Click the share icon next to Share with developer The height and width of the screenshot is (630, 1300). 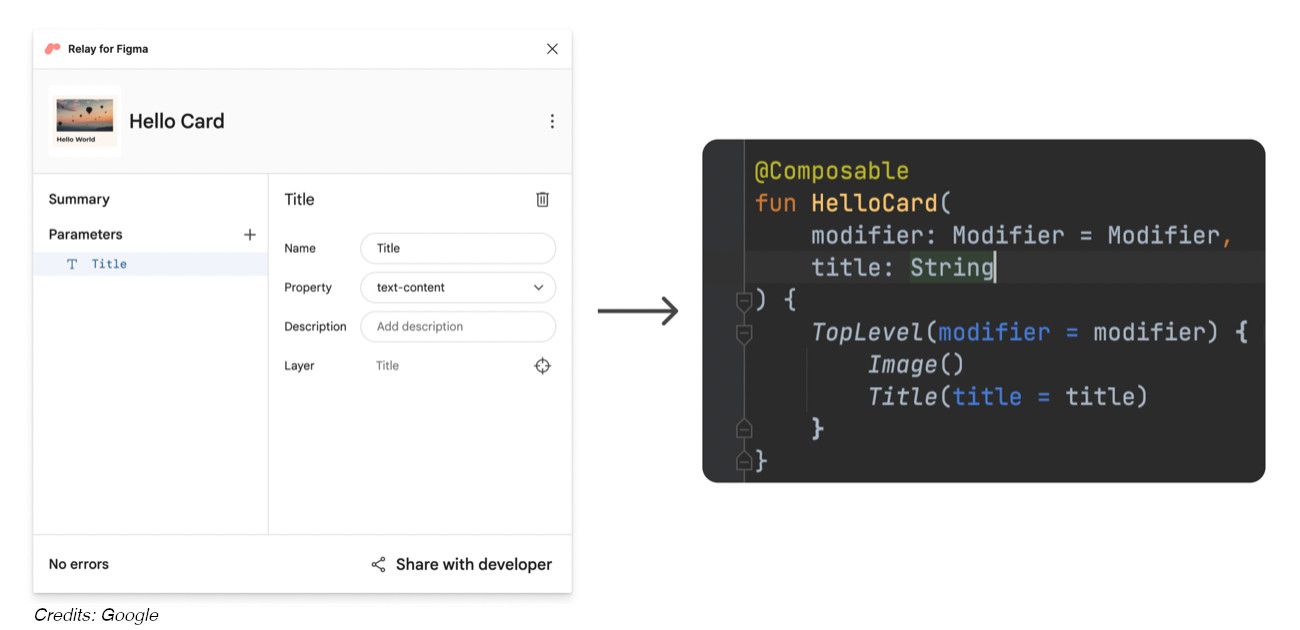tap(378, 564)
